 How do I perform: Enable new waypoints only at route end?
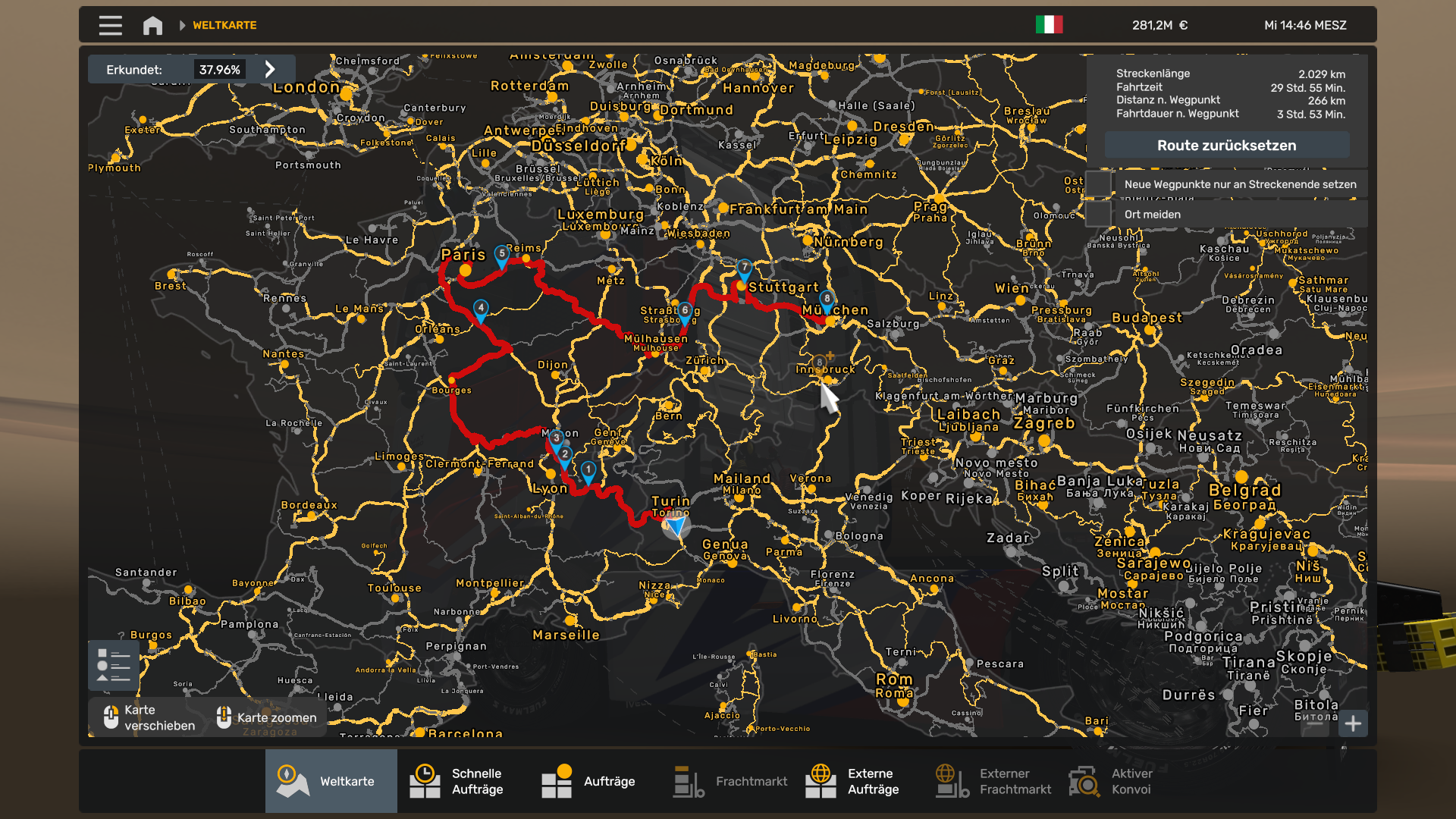click(x=1098, y=184)
